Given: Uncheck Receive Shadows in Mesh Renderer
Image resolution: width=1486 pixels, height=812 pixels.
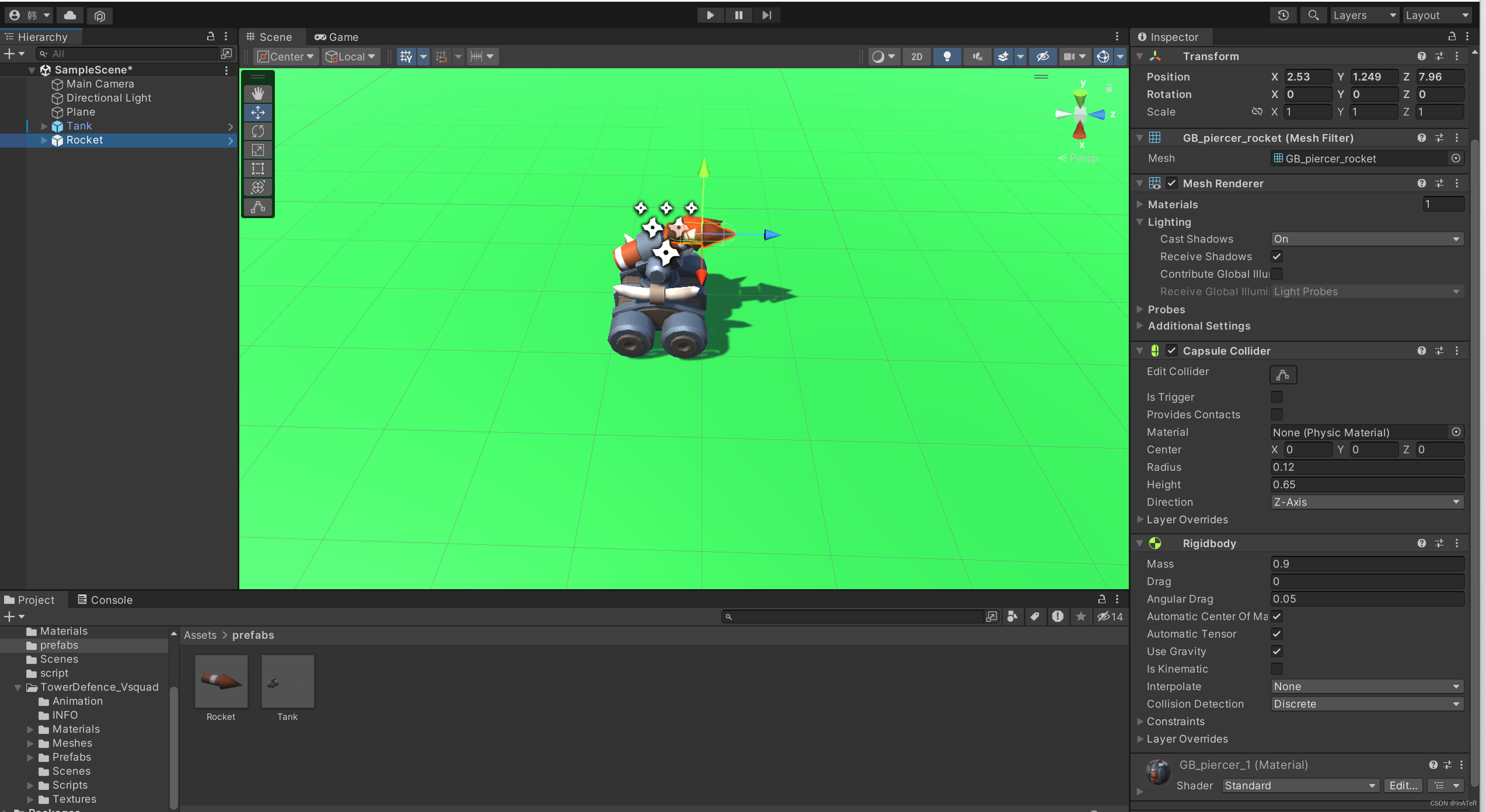Looking at the screenshot, I should click(x=1276, y=256).
